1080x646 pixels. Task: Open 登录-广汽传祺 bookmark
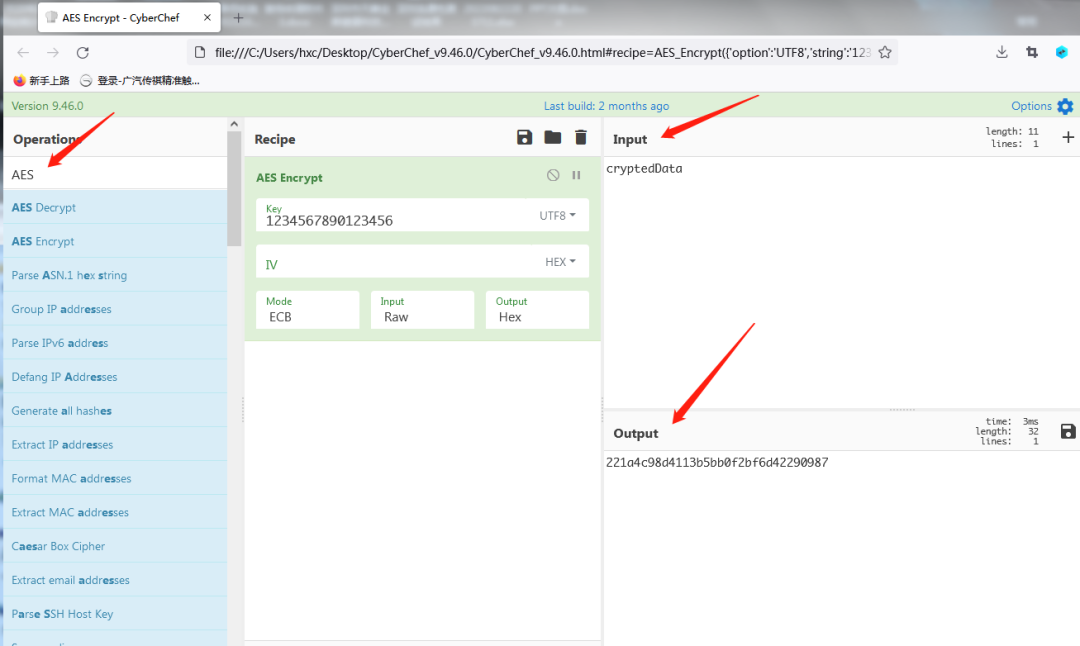point(140,81)
